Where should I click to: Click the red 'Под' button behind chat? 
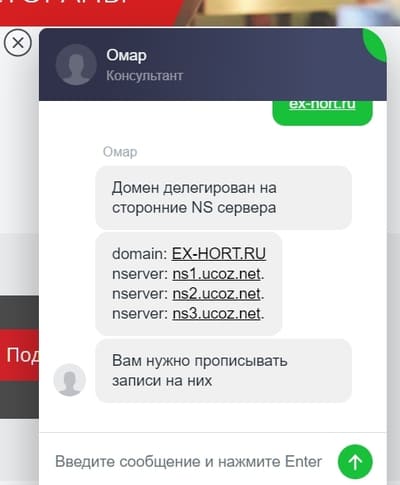click(19, 355)
